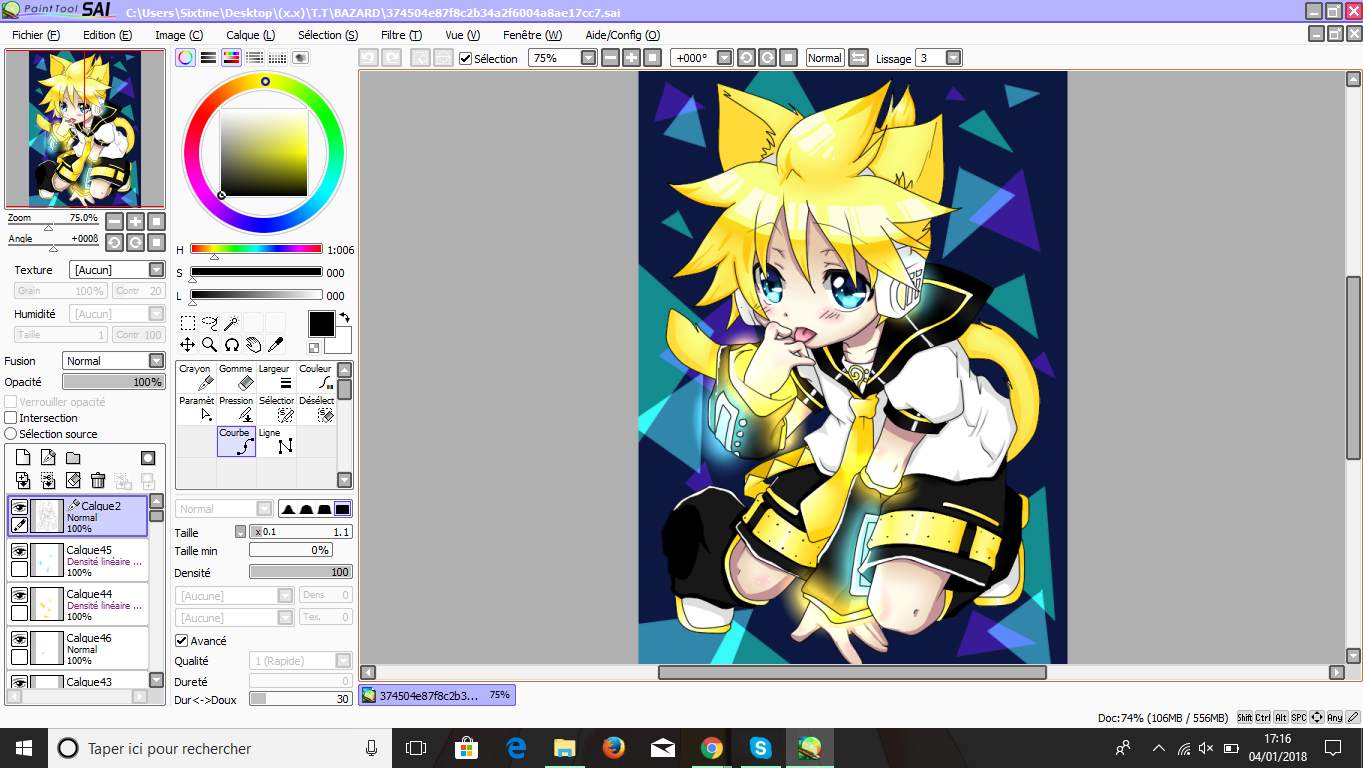Open the Edition menu
1363x768 pixels.
[107, 35]
